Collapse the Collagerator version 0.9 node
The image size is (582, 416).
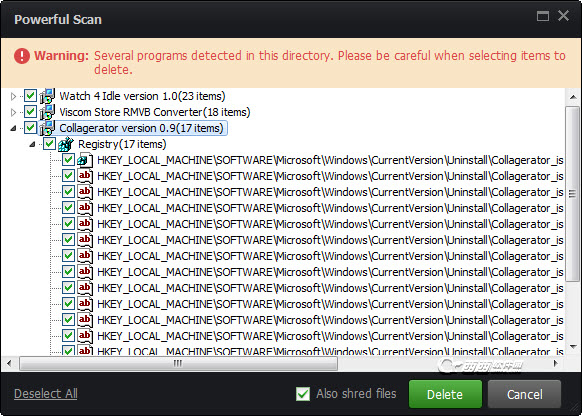coord(13,128)
